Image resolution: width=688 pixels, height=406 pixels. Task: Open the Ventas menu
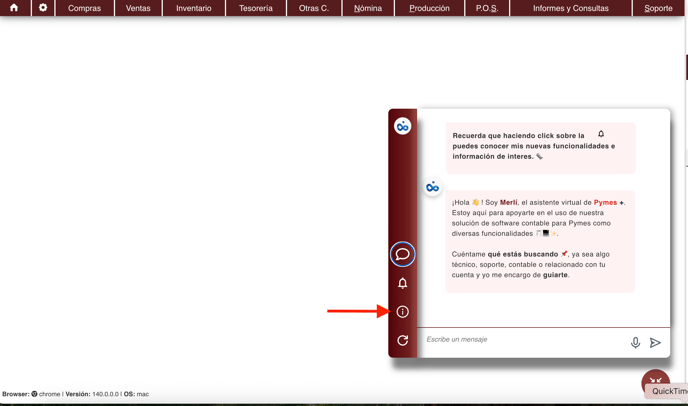pyautogui.click(x=138, y=8)
